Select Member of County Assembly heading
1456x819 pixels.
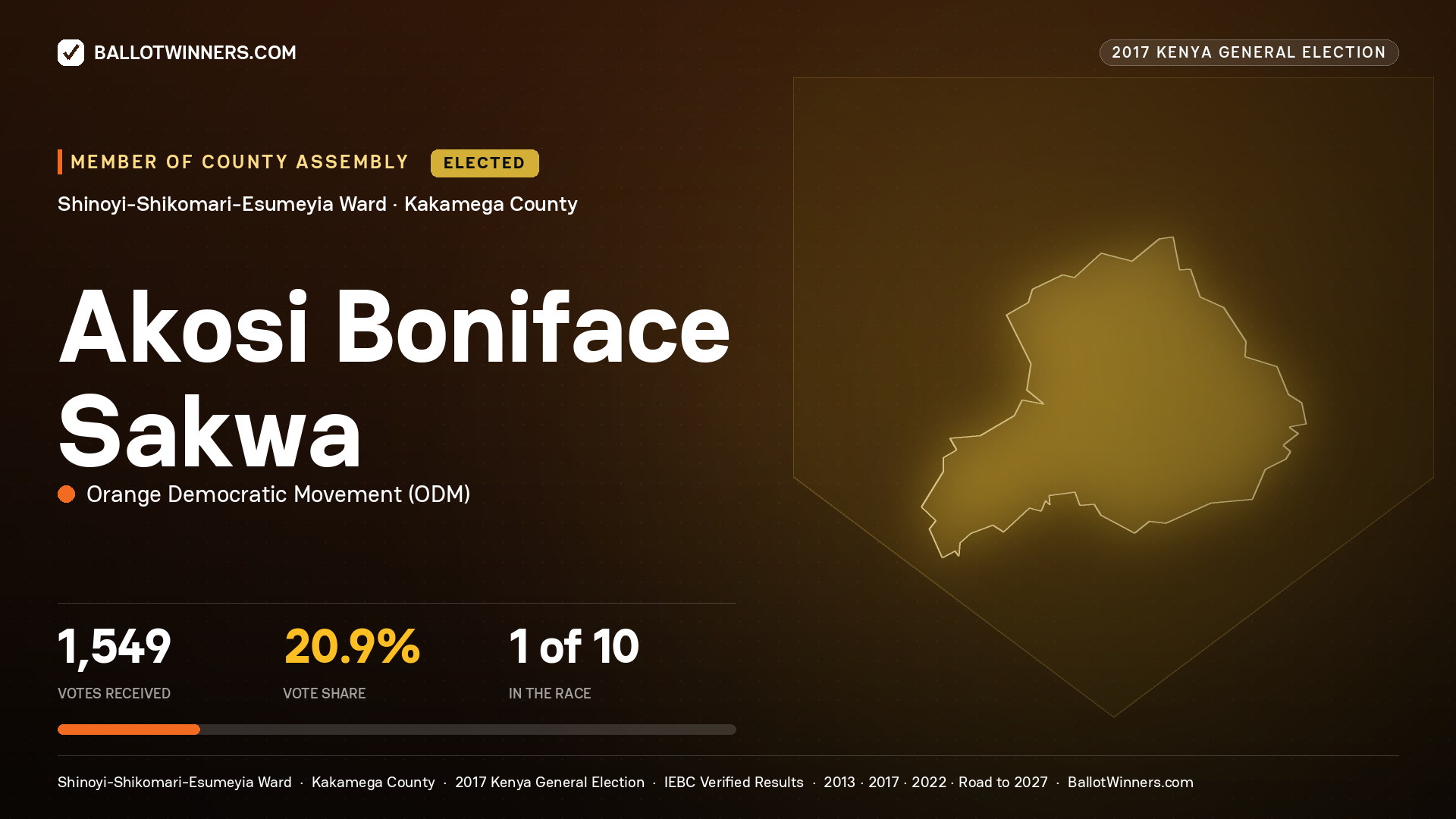point(240,162)
